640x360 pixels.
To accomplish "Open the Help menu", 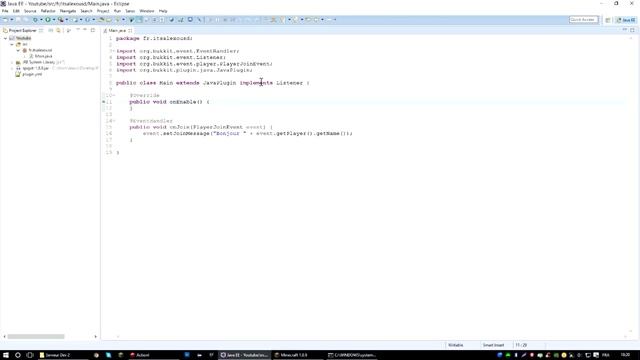I will point(163,11).
